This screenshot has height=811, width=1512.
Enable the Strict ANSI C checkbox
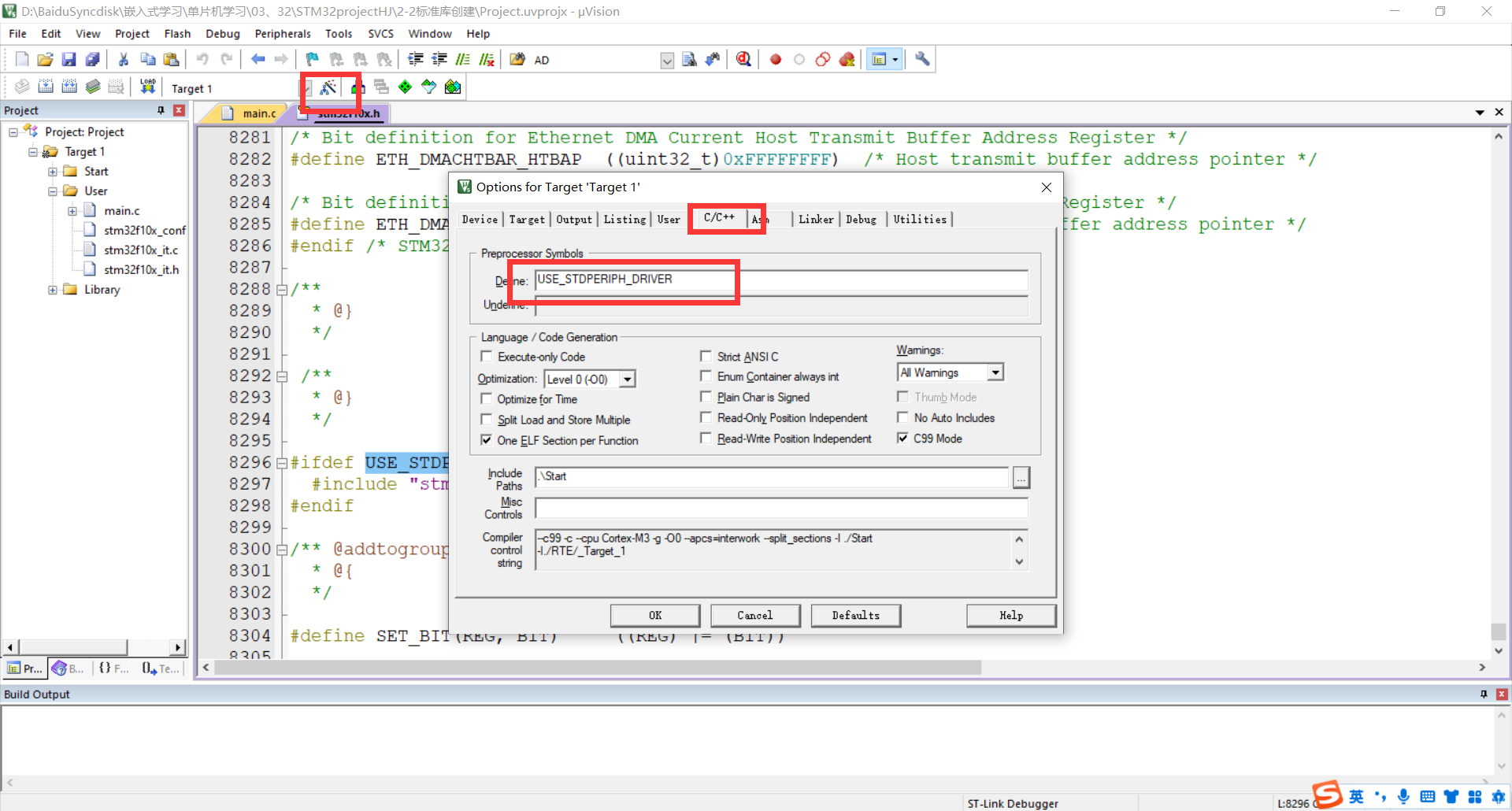tap(706, 357)
